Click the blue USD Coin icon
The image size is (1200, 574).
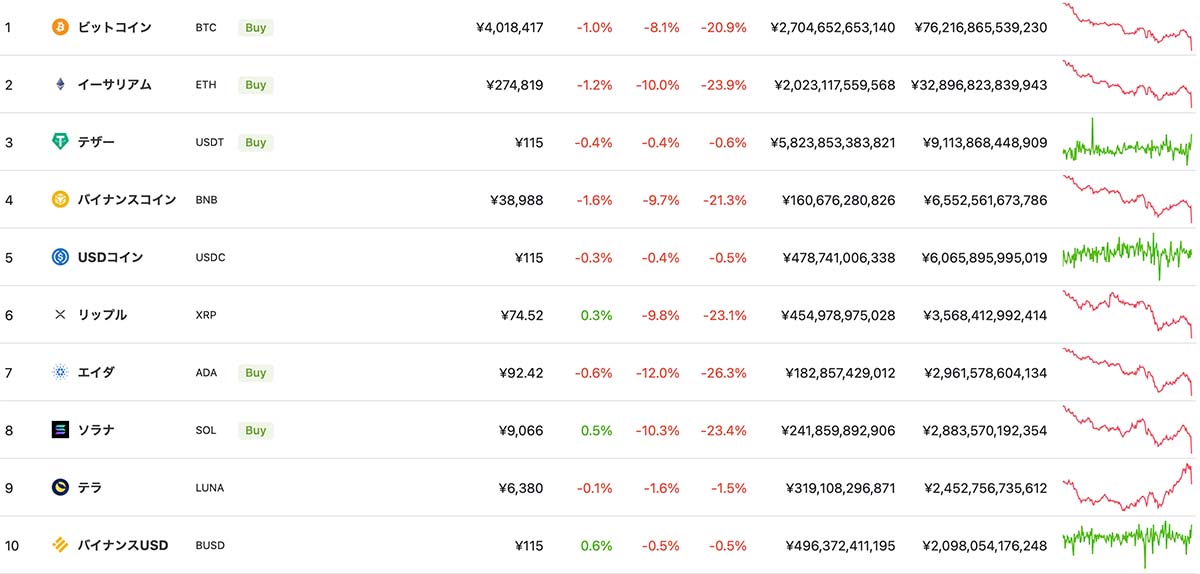coord(60,257)
